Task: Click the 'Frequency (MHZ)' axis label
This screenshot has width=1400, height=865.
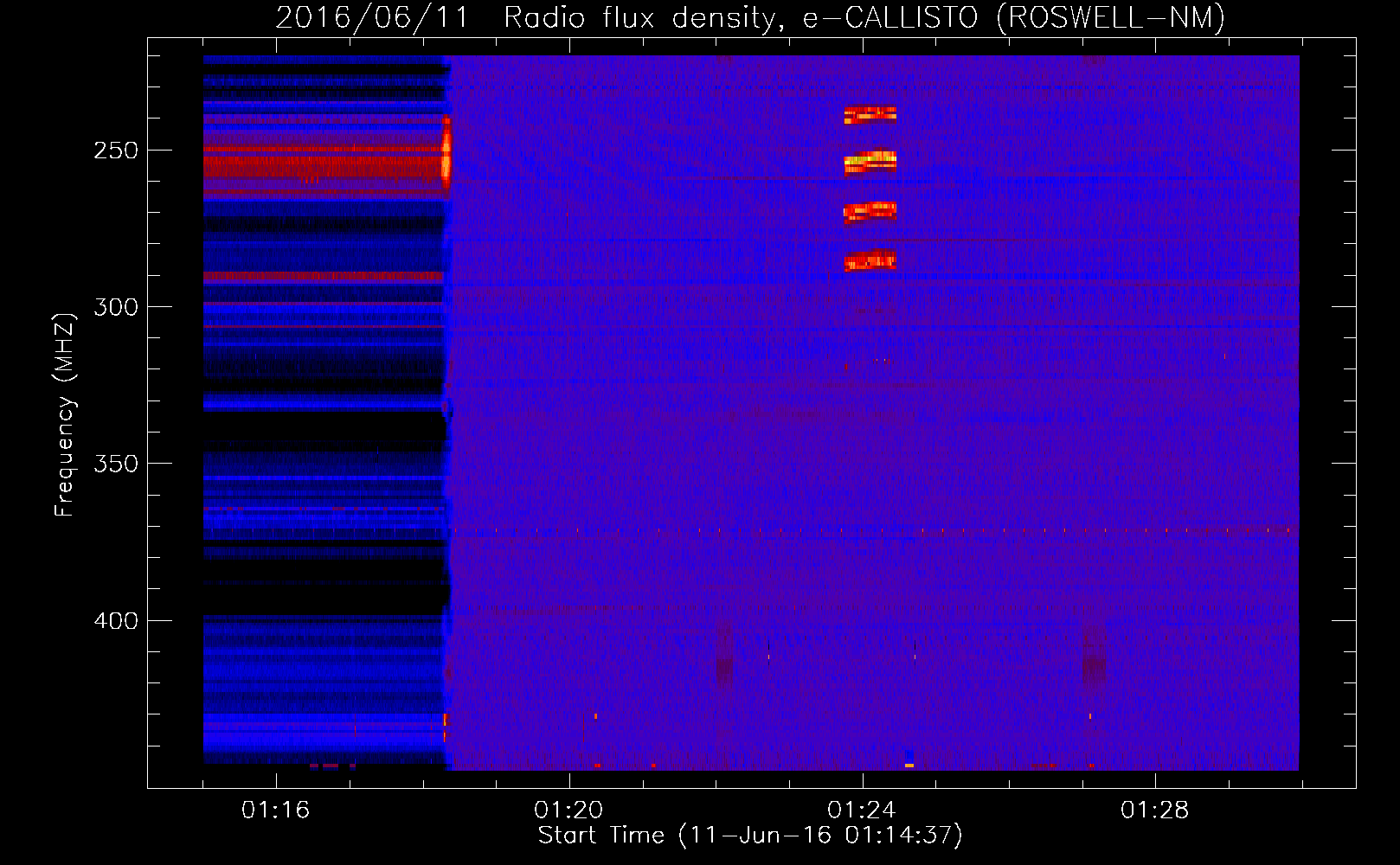Action: coord(65,414)
